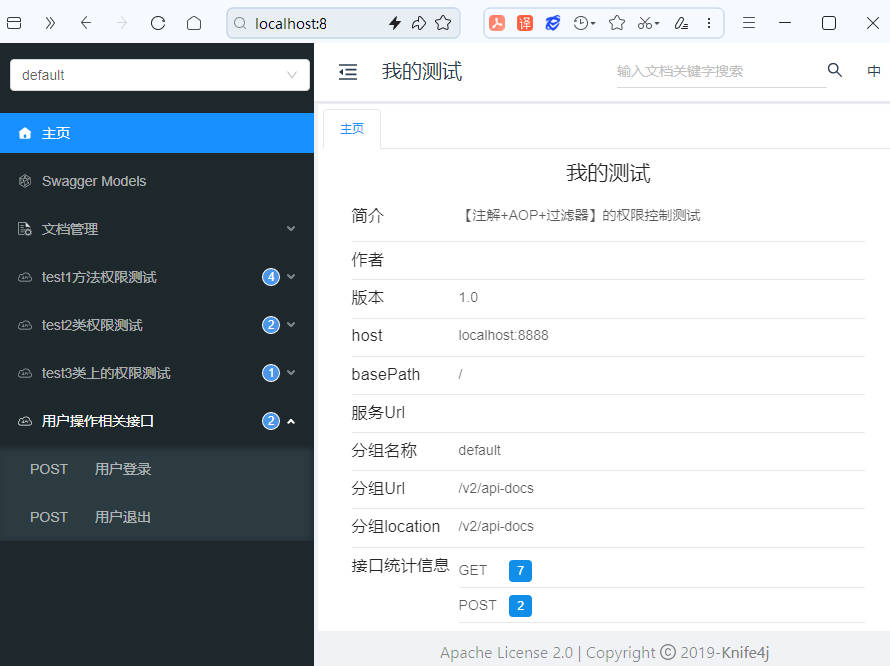This screenshot has width=890, height=666.
Task: Click the cloud icon beside test3类上的权限测试
Action: (x=25, y=373)
